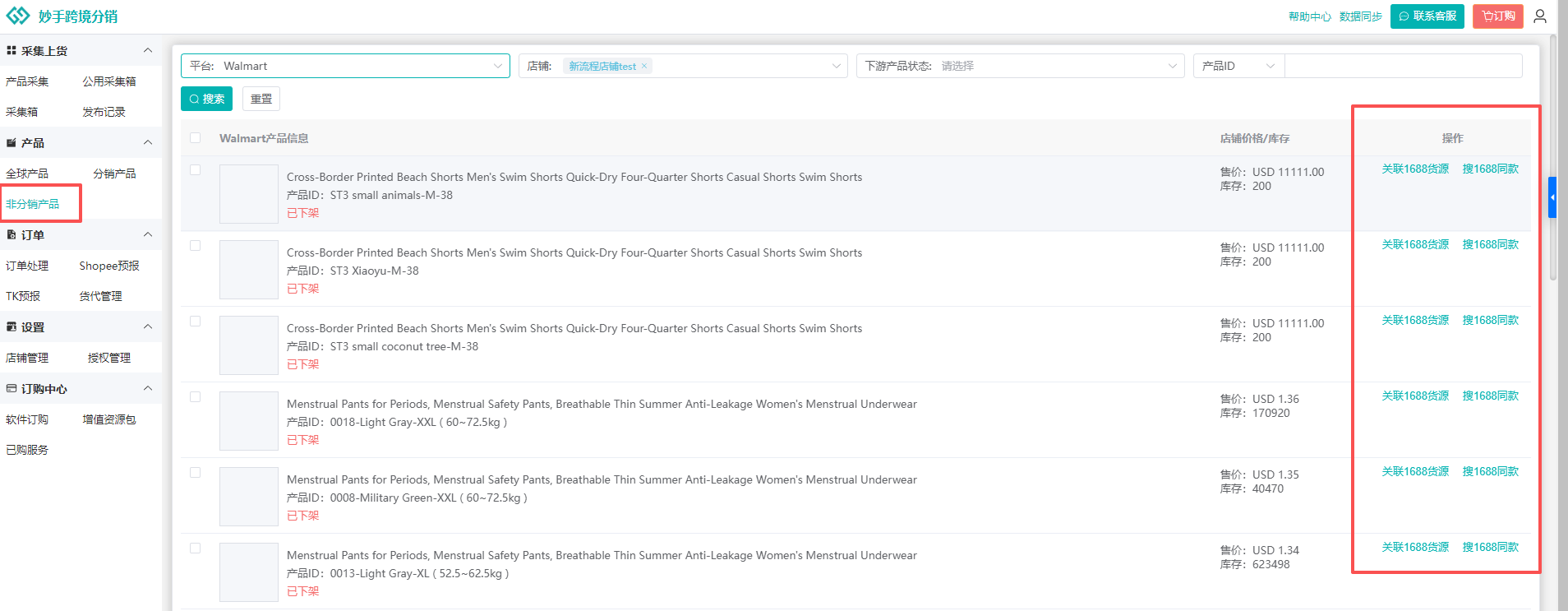Toggle the select-all checkbox in table header
The width and height of the screenshot is (1568, 611).
(x=195, y=138)
